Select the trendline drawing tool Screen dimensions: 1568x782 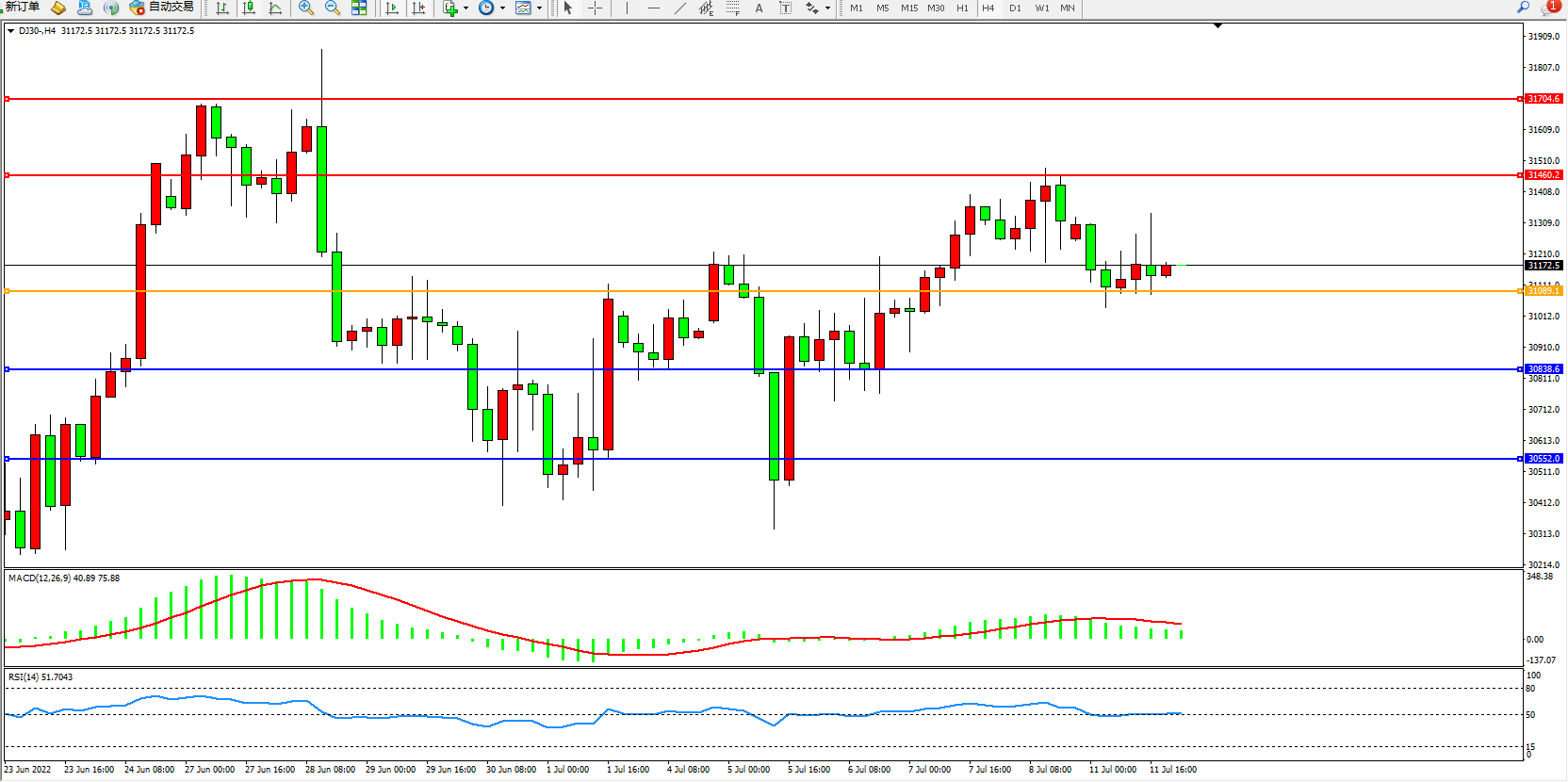(x=680, y=8)
